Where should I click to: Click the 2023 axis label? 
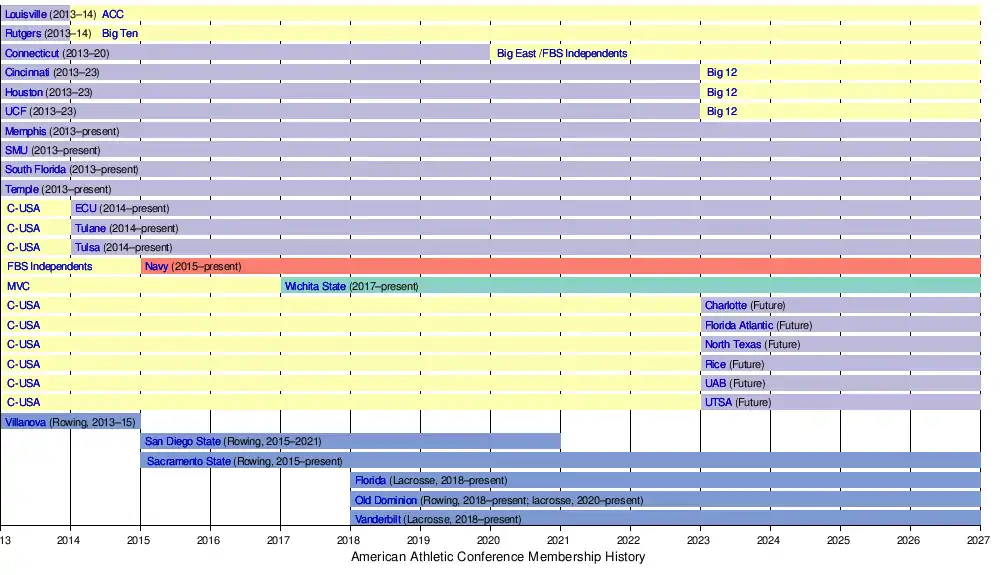698,541
